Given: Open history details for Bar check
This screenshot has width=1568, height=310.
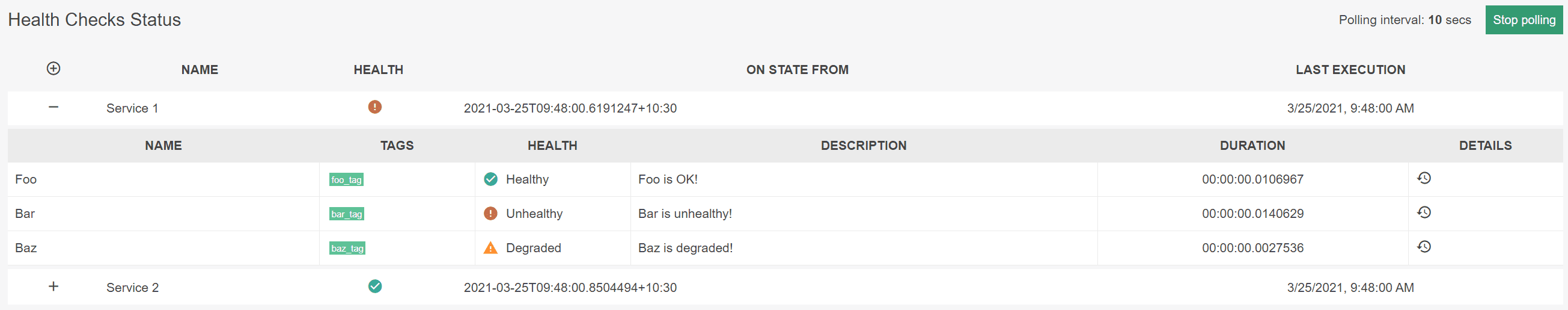Looking at the screenshot, I should 1424,212.
